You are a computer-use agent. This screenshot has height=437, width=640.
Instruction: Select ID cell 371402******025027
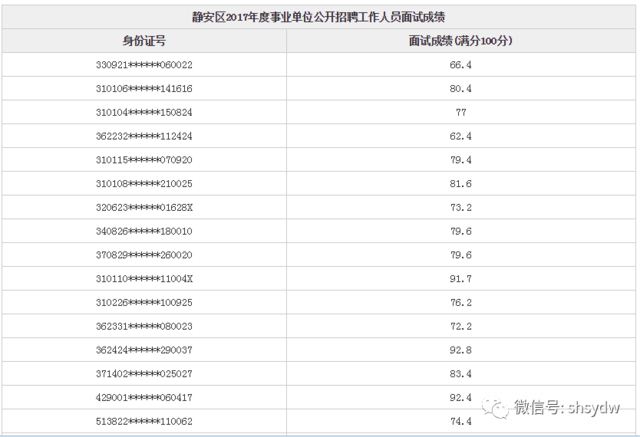point(144,374)
